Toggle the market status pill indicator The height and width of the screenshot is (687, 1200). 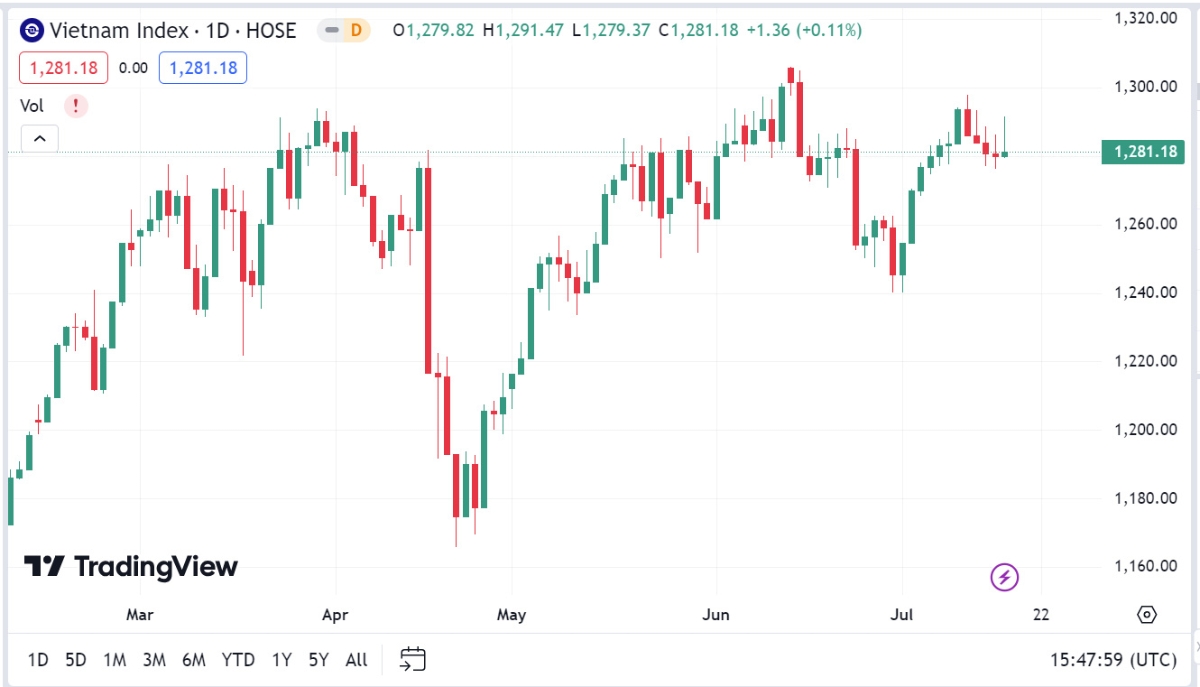coord(331,31)
